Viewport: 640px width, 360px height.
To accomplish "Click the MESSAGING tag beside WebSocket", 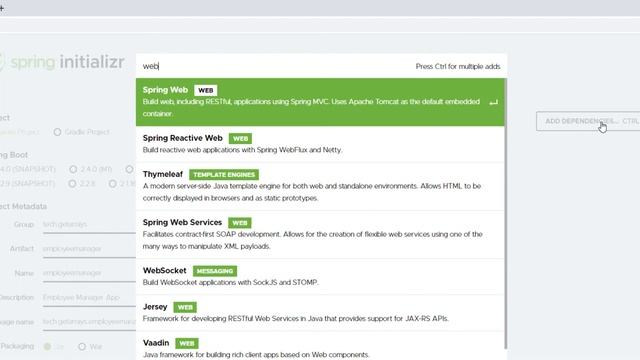I will (215, 271).
